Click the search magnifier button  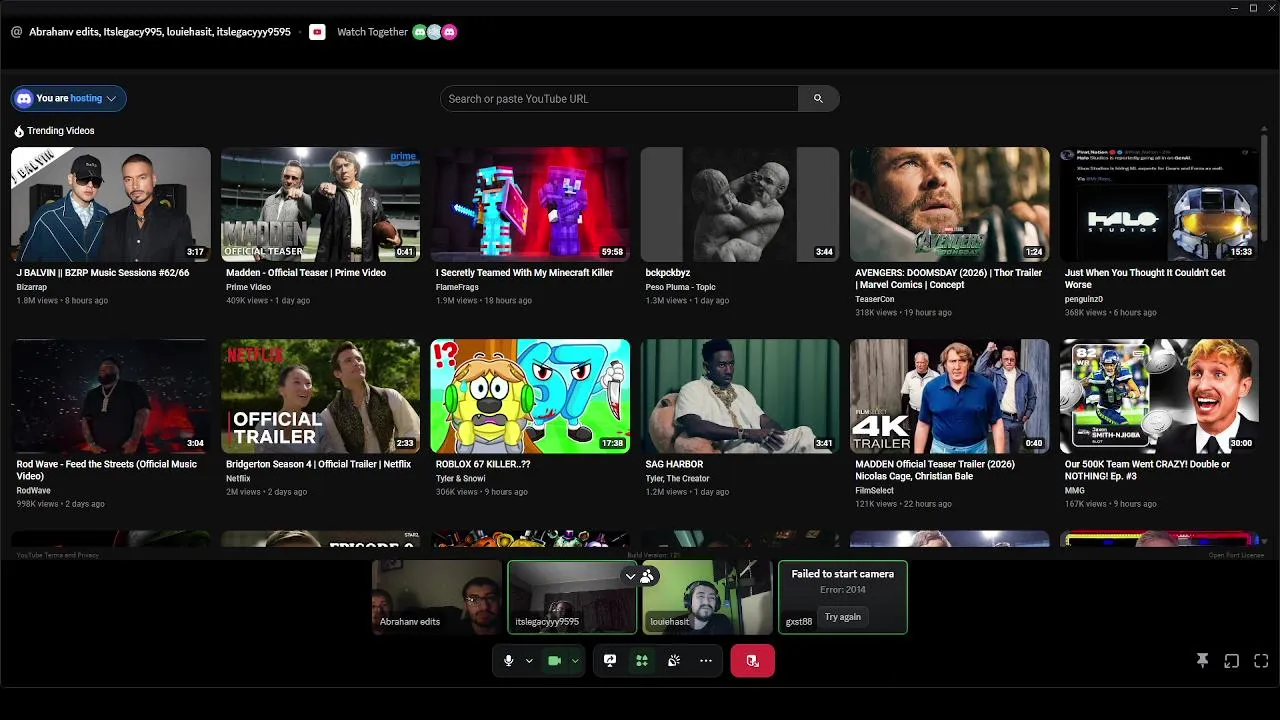click(818, 99)
